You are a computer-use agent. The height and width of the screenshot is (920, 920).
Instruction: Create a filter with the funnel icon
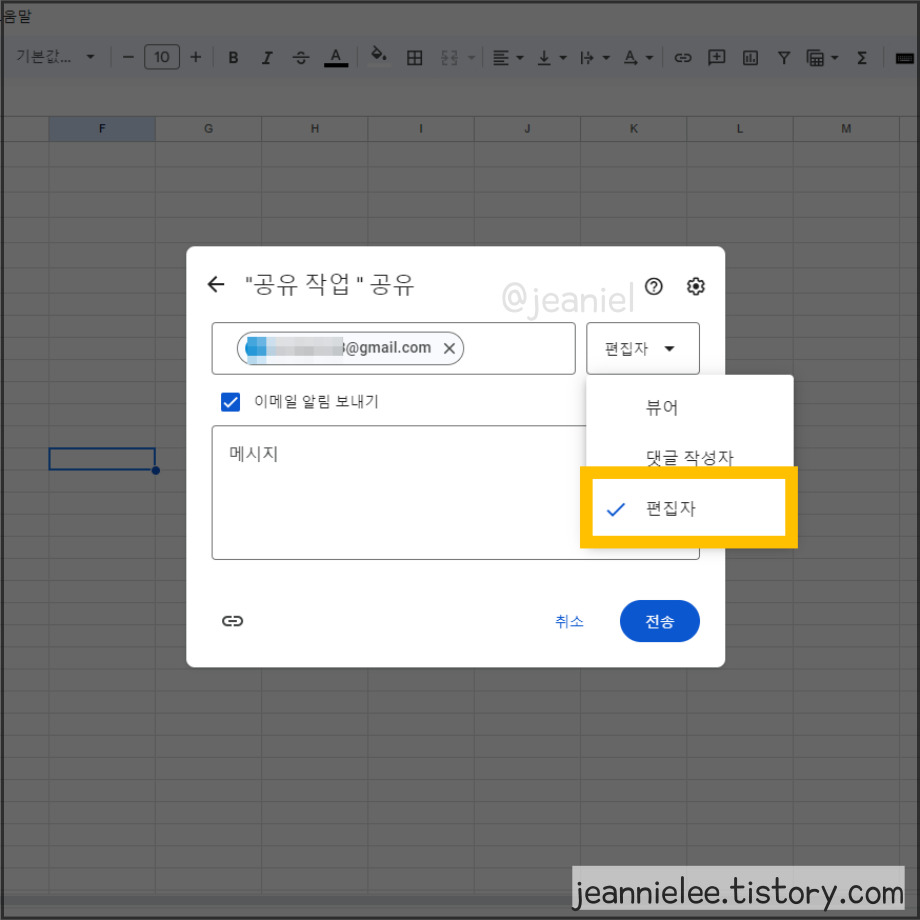coord(784,57)
